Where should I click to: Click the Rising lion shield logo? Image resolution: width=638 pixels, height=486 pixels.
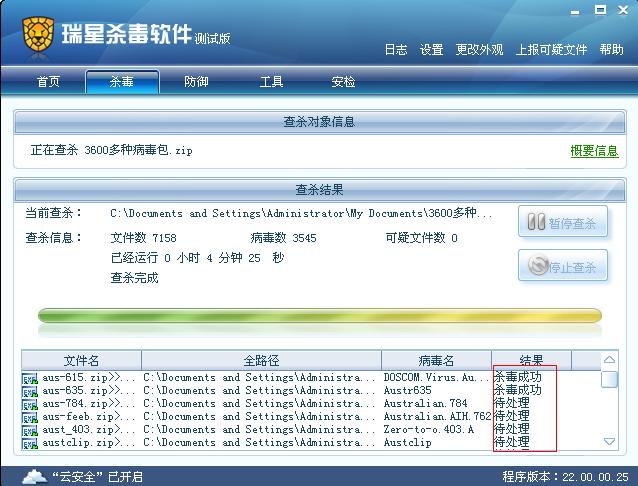coord(38,34)
